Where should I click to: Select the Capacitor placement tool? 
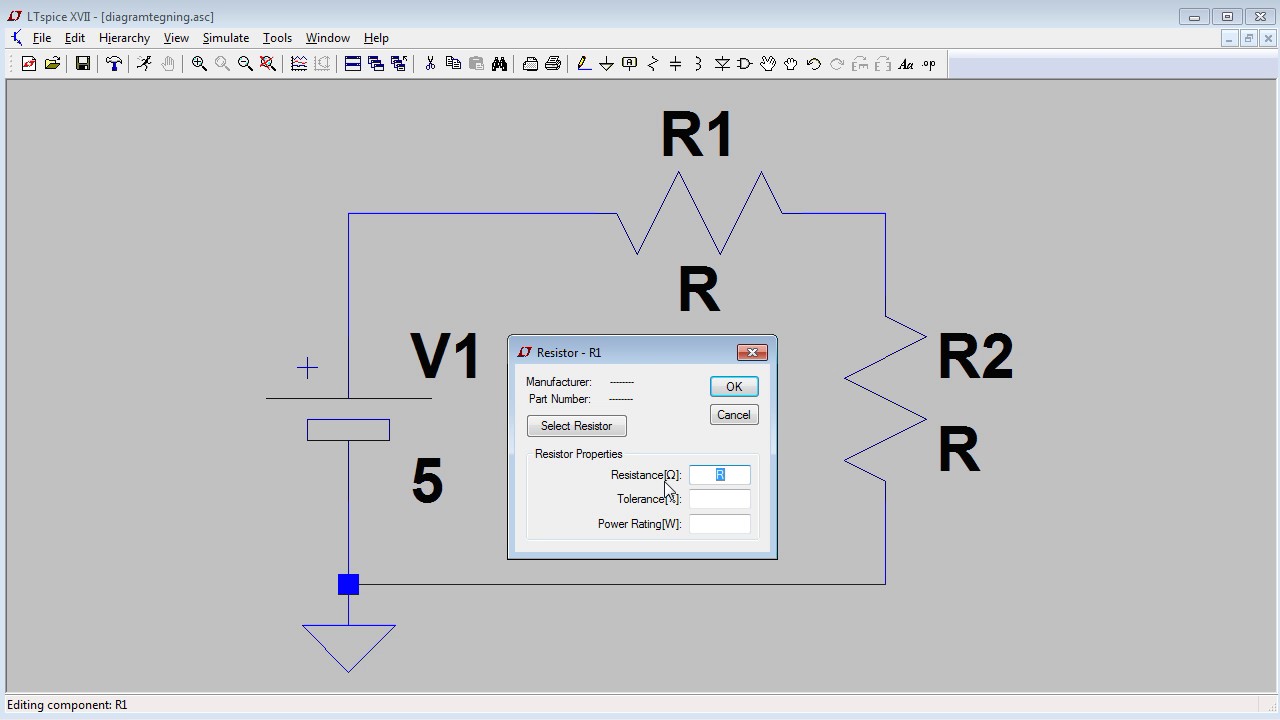click(676, 64)
